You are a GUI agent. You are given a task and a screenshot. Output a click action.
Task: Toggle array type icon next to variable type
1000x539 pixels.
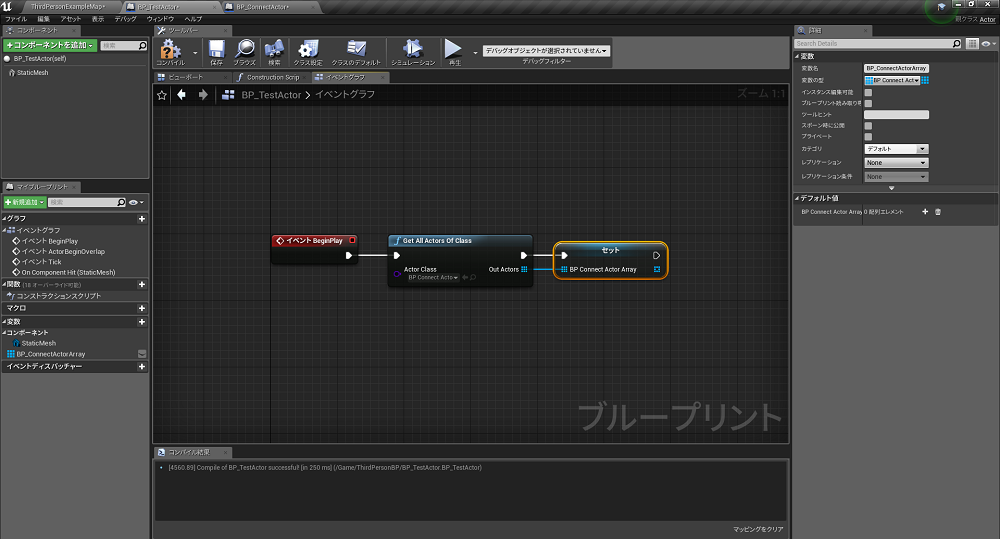pos(925,80)
